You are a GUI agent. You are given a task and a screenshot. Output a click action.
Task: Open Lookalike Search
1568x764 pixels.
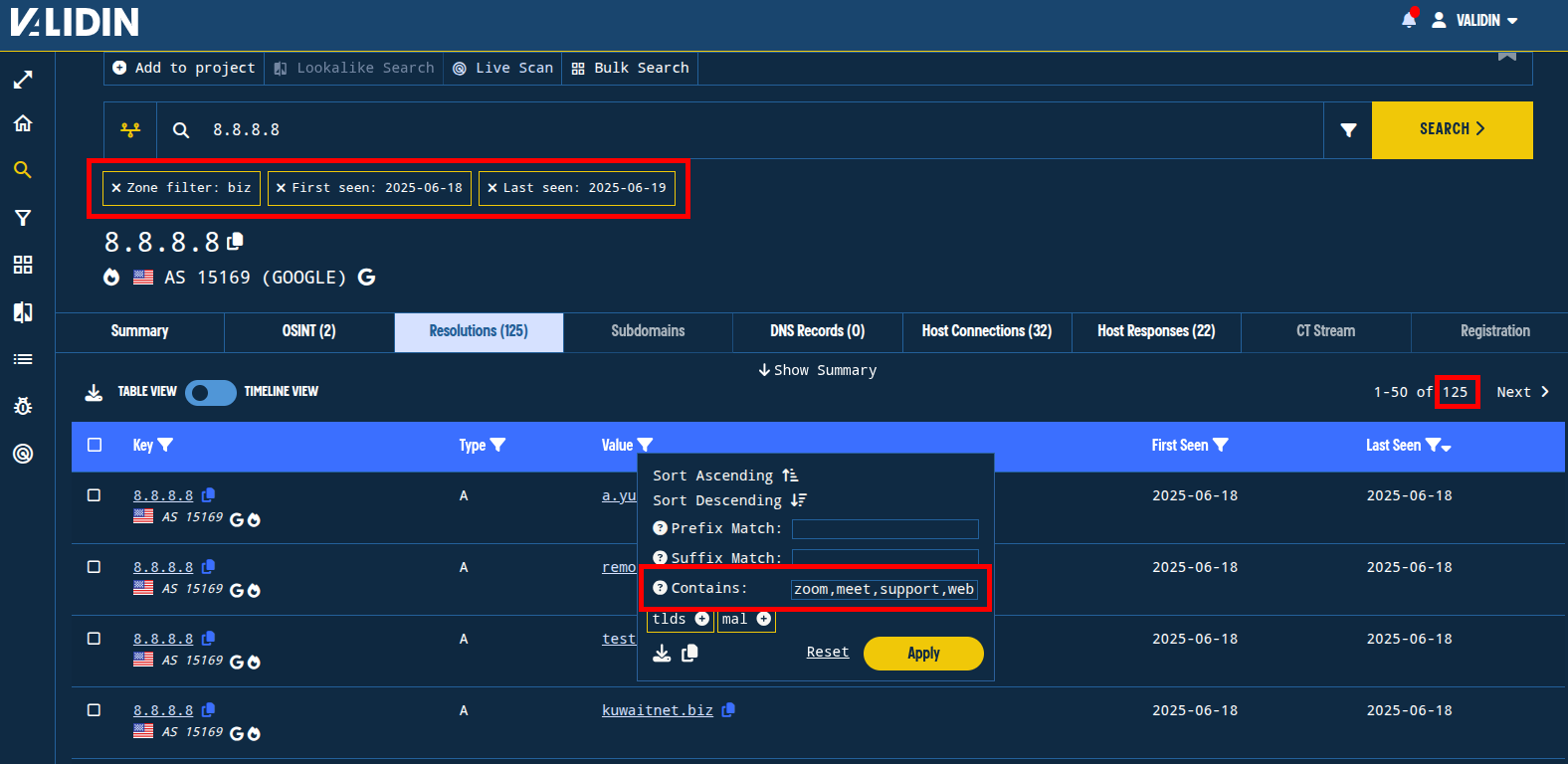[354, 68]
